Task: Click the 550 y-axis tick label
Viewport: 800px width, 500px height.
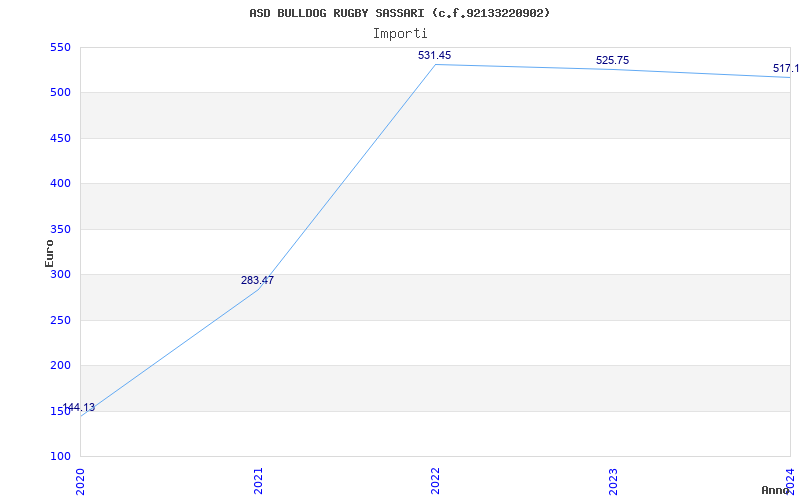Action: coord(59,47)
